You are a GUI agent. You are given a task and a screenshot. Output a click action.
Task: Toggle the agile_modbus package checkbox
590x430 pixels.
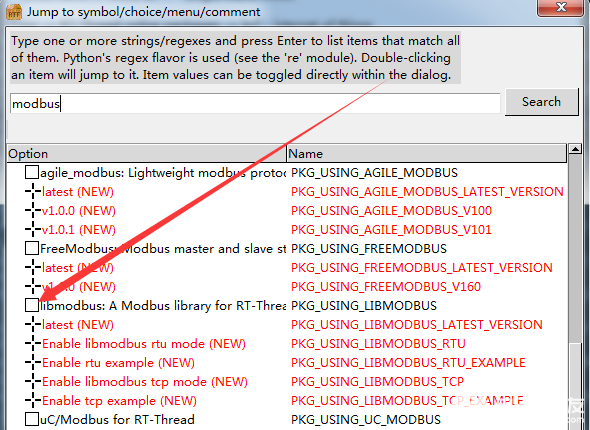coord(32,172)
